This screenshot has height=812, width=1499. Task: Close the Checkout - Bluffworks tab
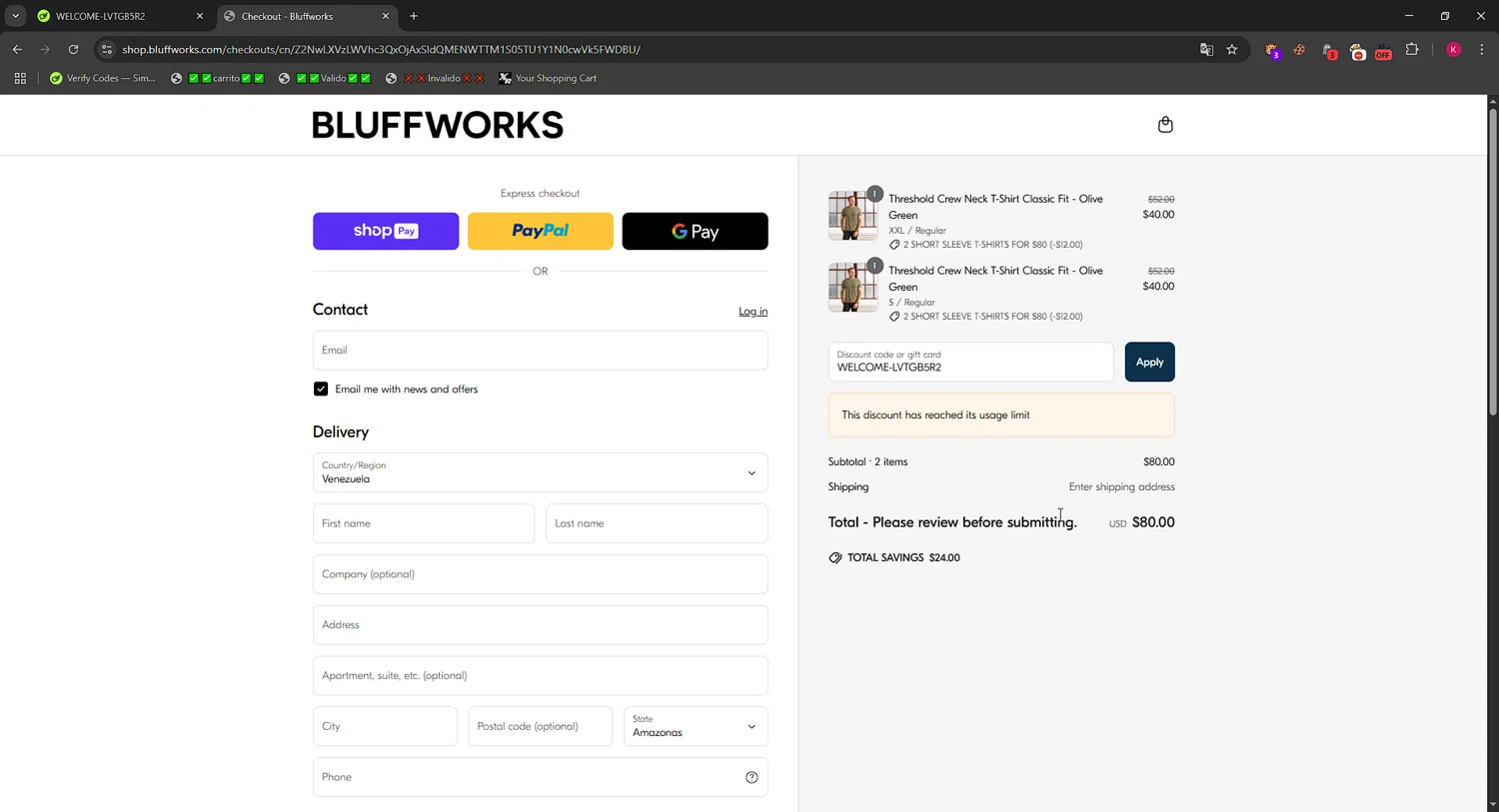click(x=386, y=16)
